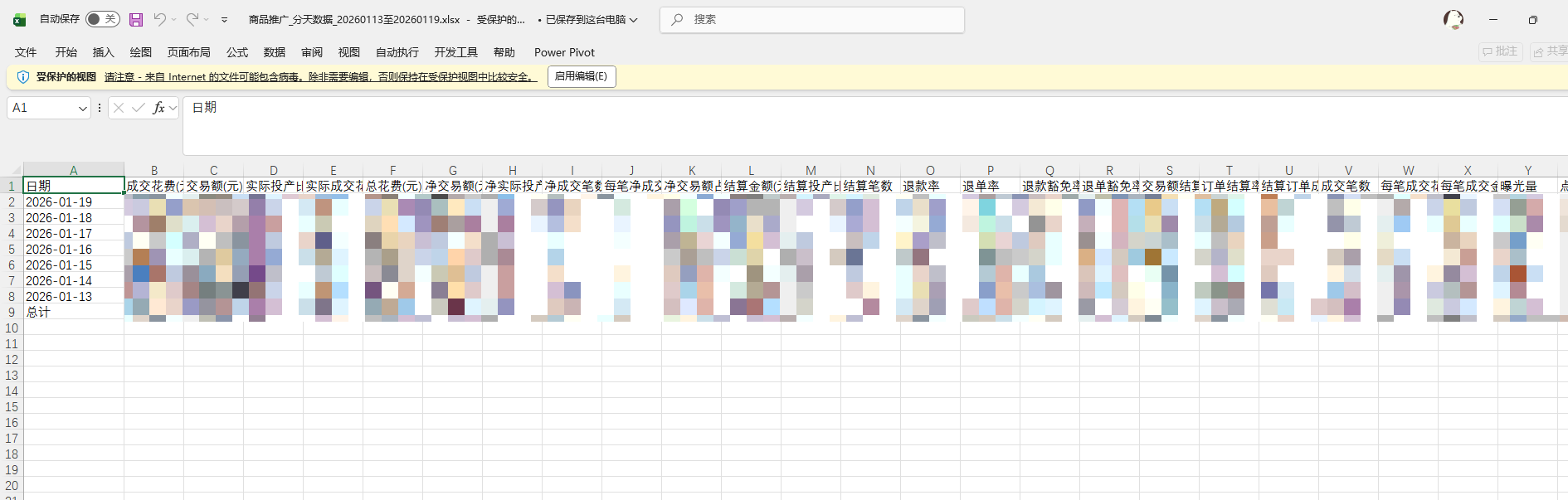This screenshot has height=500, width=1568.
Task: Click the formula bar Cancel X icon
Action: (119, 108)
